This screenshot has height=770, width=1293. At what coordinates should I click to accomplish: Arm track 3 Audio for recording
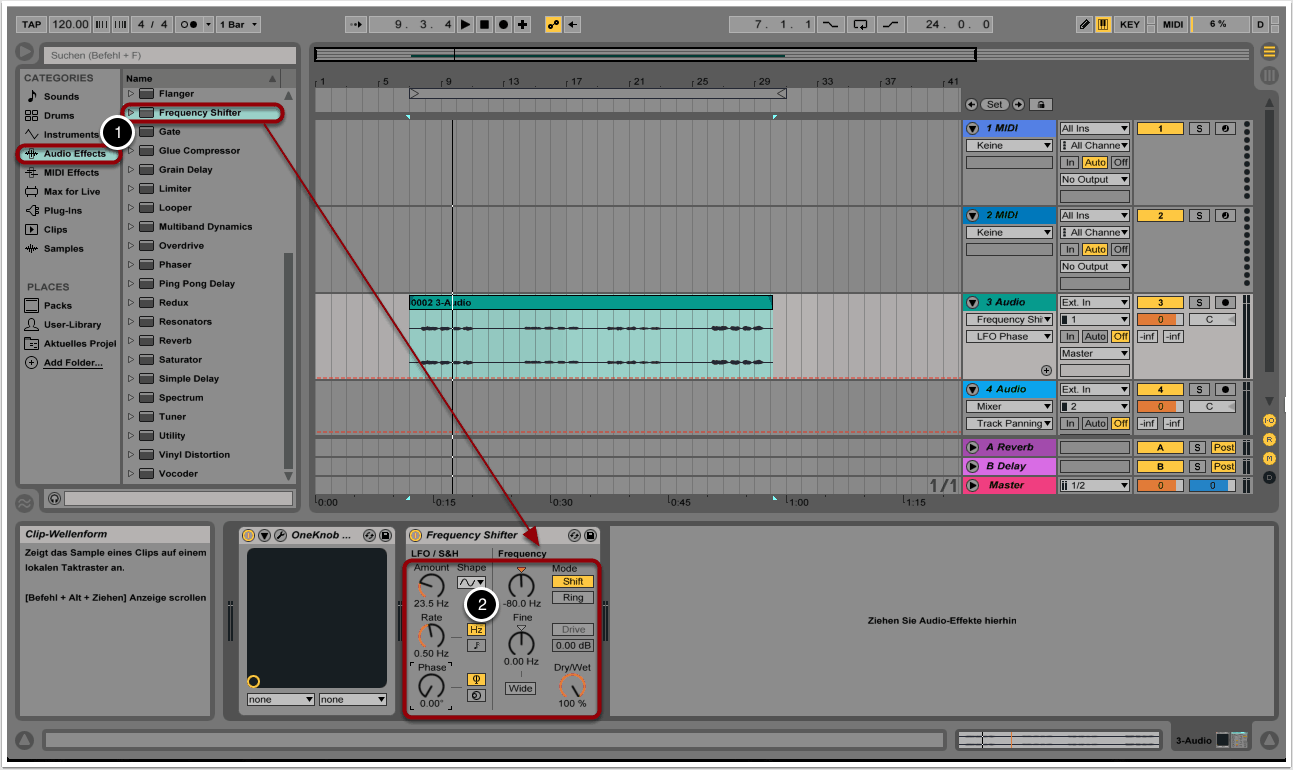(1226, 302)
